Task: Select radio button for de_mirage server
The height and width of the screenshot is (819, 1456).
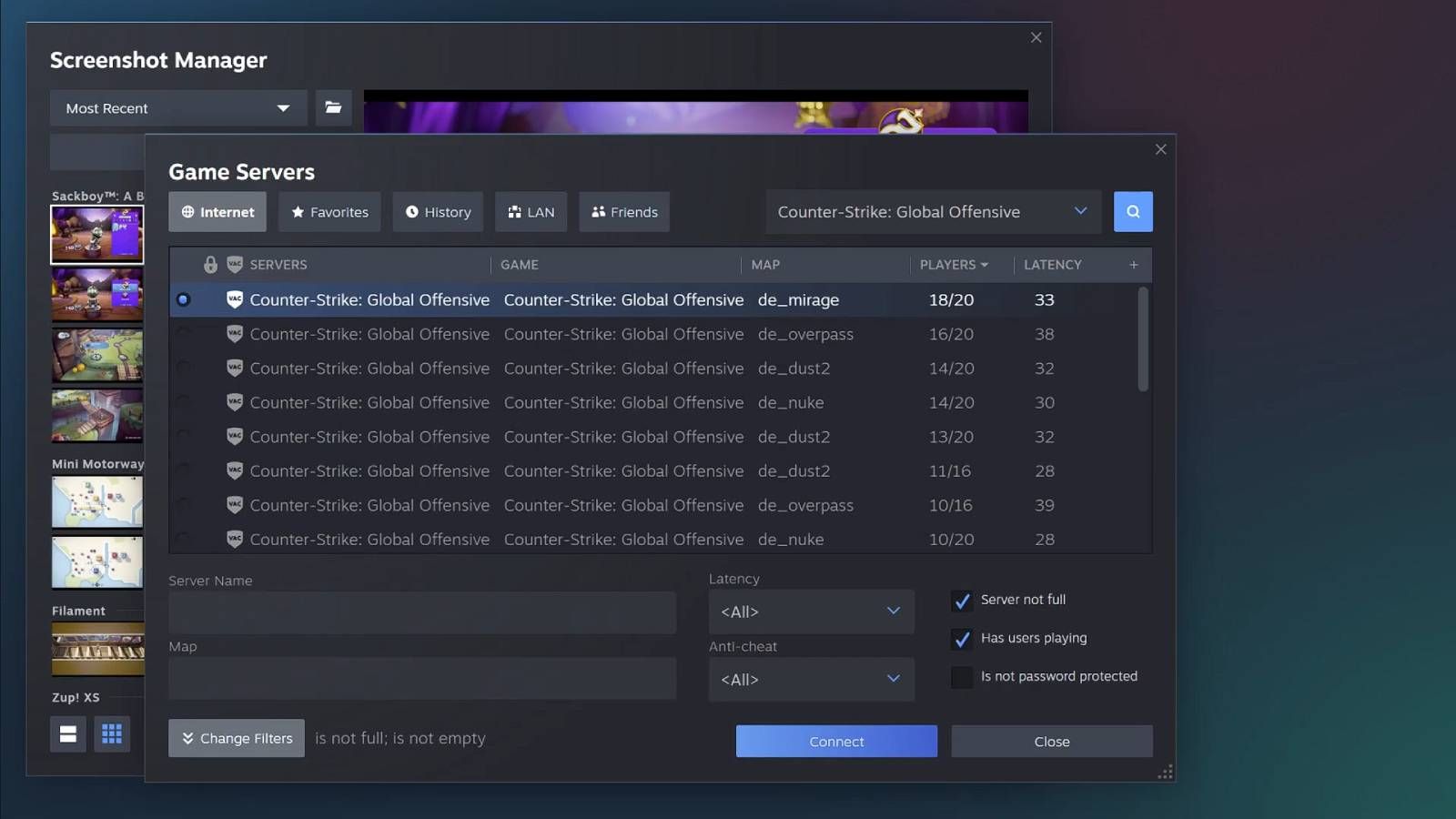Action: pyautogui.click(x=183, y=299)
